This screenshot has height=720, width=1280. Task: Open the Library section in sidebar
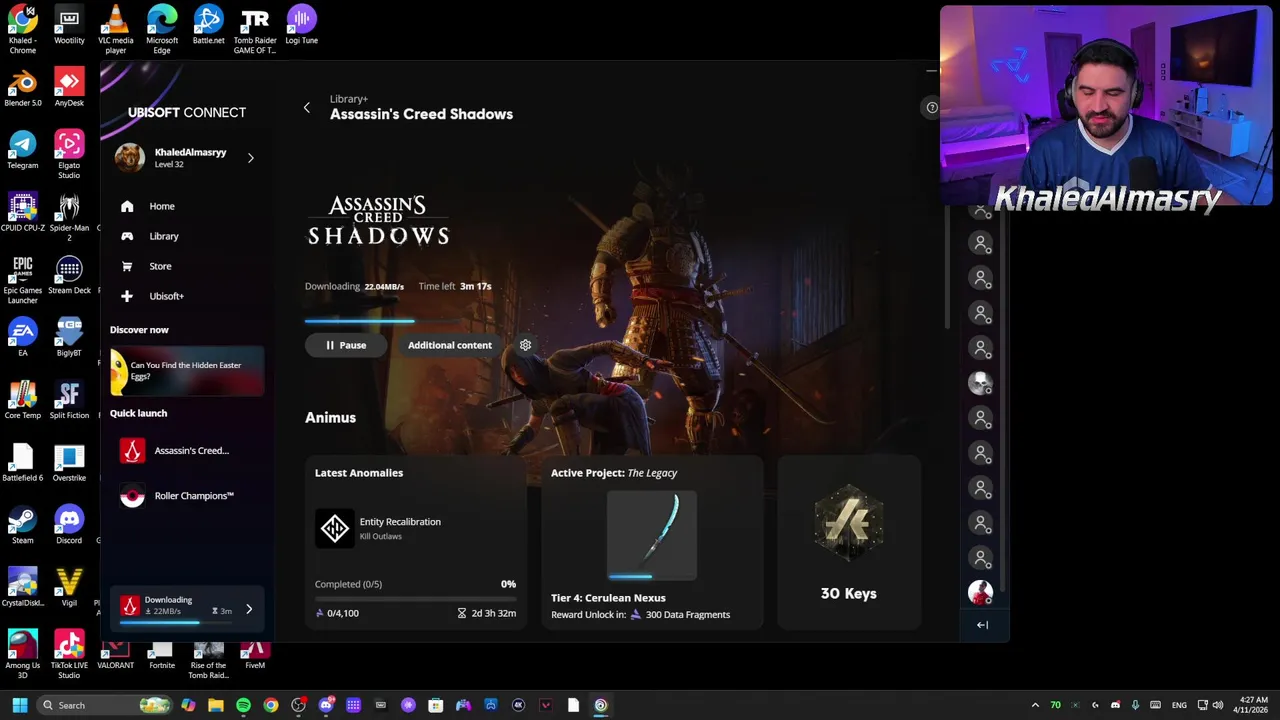point(163,236)
